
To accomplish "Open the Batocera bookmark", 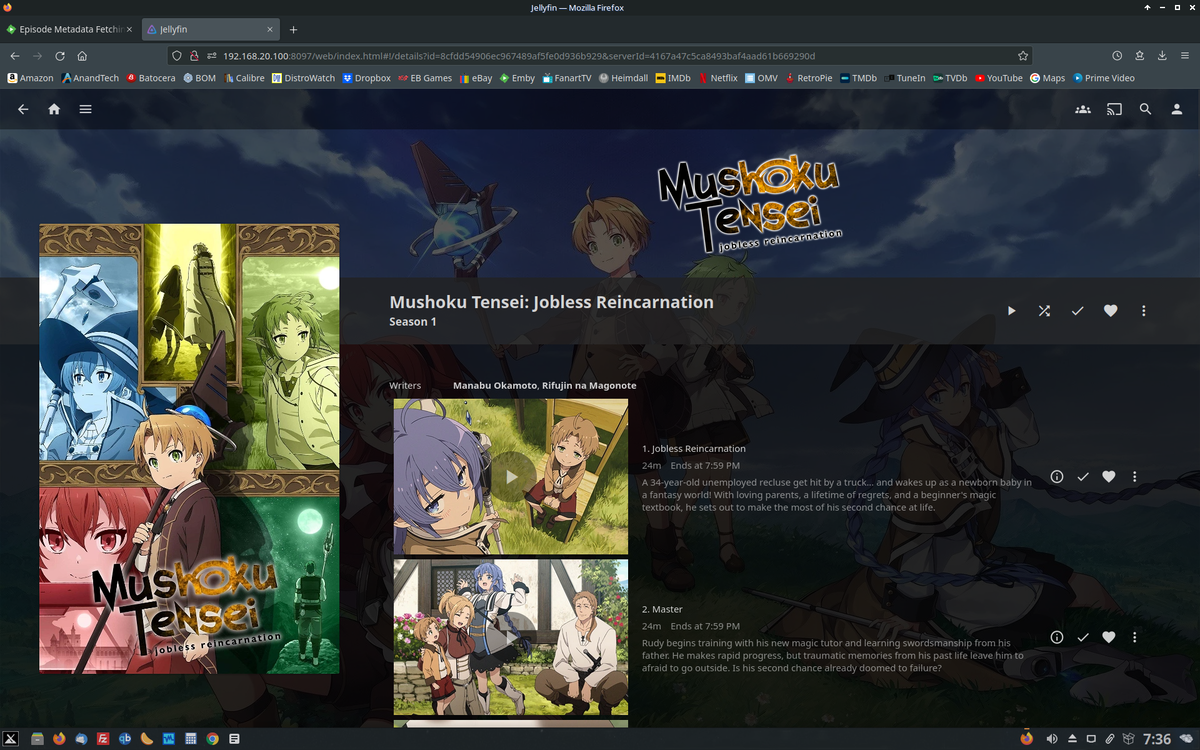I will pos(150,78).
